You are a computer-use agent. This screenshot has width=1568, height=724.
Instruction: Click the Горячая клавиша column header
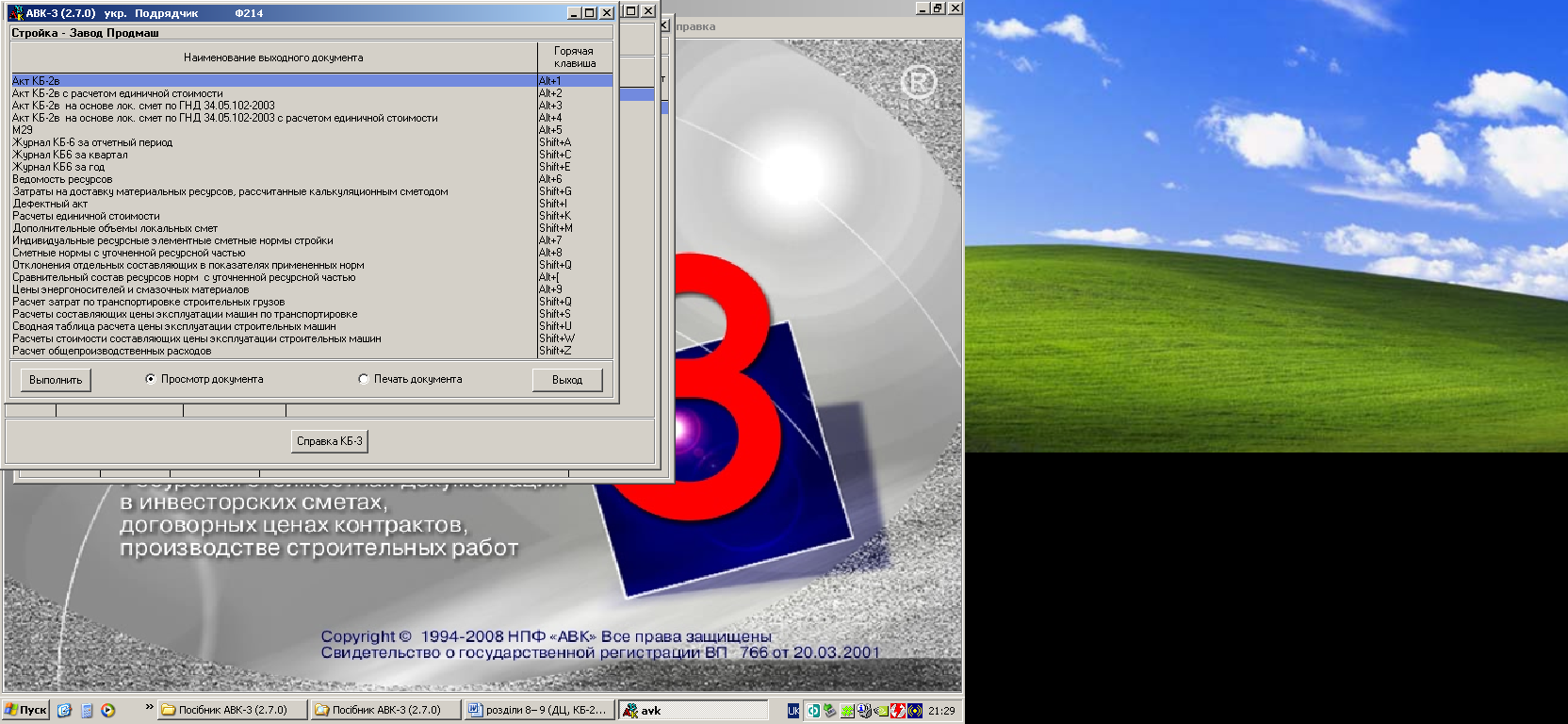pyautogui.click(x=575, y=58)
